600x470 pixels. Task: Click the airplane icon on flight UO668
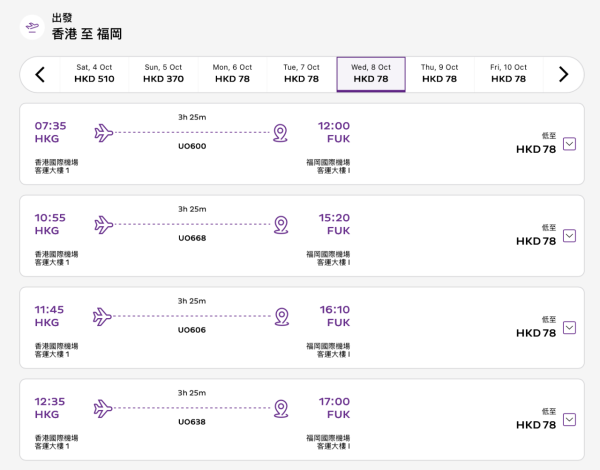(104, 225)
